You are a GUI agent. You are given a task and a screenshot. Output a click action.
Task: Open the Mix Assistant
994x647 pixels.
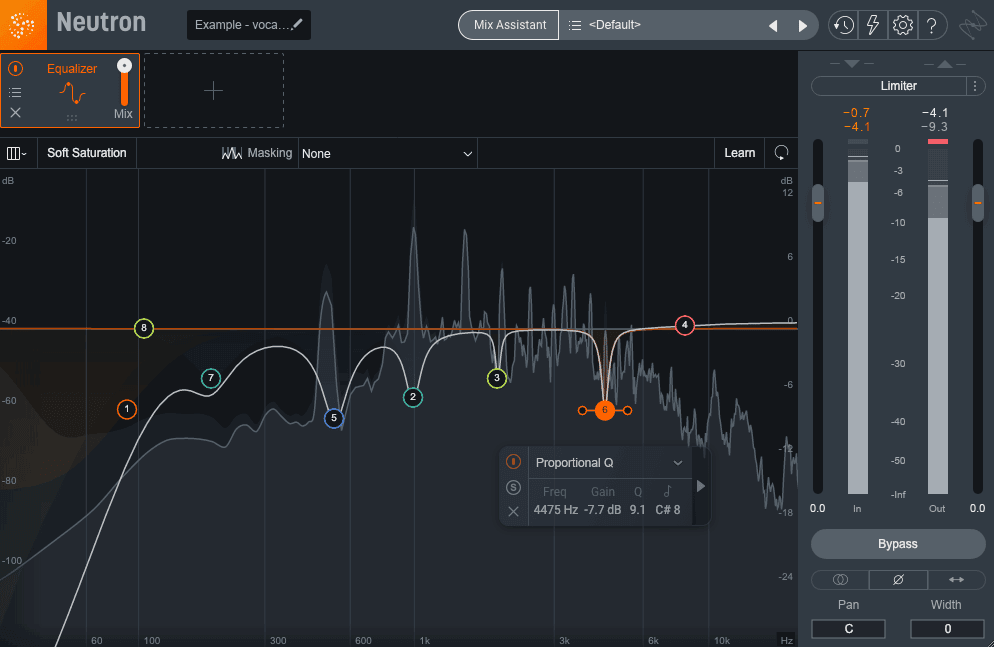pyautogui.click(x=509, y=25)
